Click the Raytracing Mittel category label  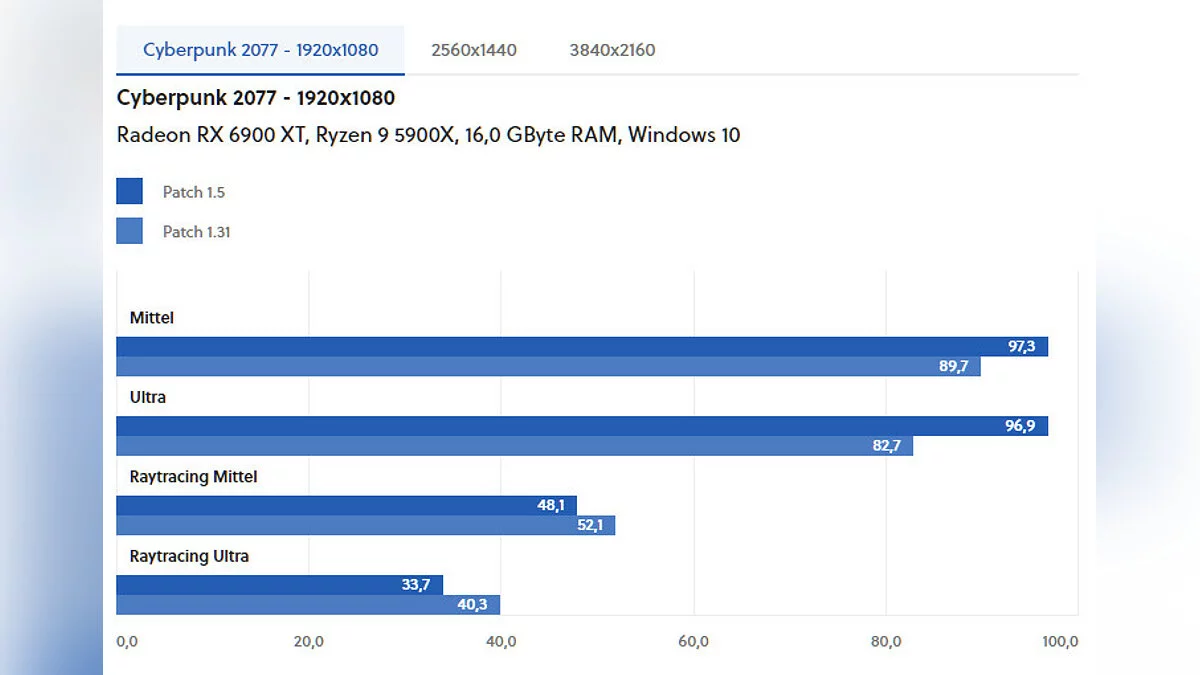pos(194,477)
